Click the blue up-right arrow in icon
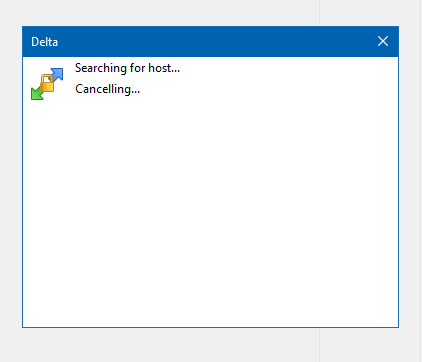 57,74
